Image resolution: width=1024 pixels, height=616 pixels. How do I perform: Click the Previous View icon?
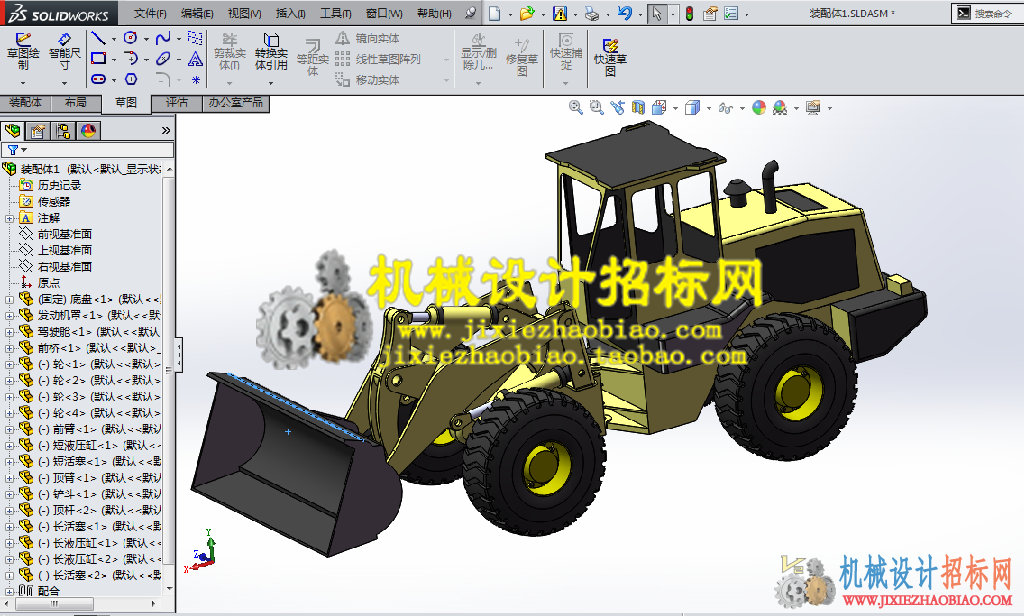(x=617, y=107)
